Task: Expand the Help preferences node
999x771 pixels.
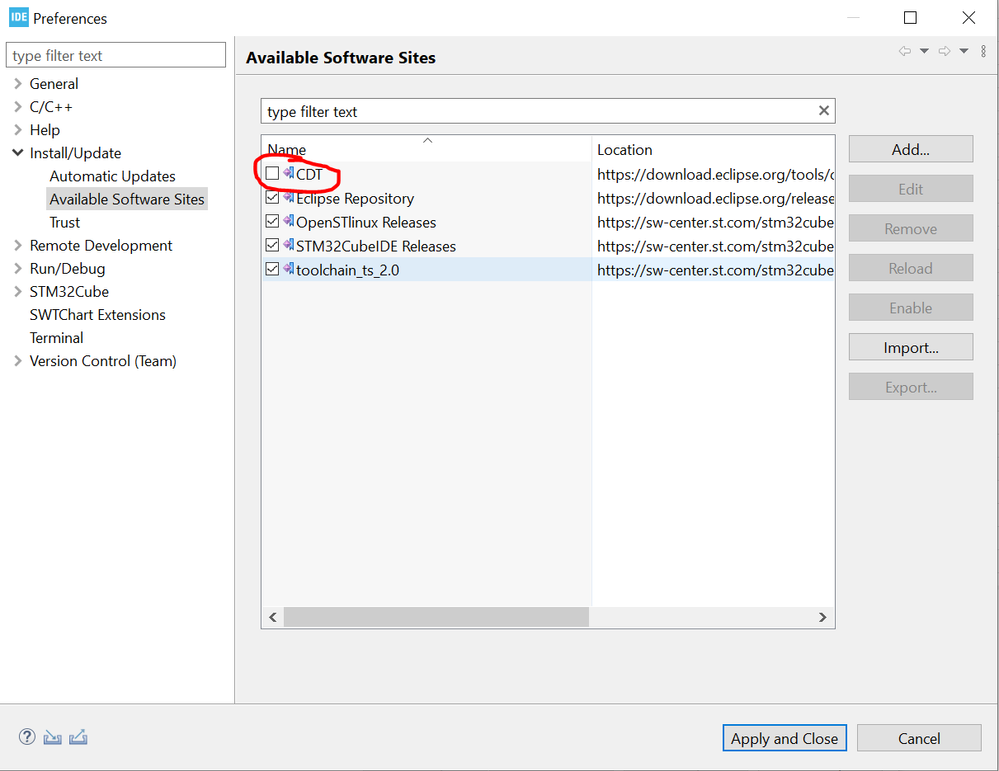Action: click(18, 130)
